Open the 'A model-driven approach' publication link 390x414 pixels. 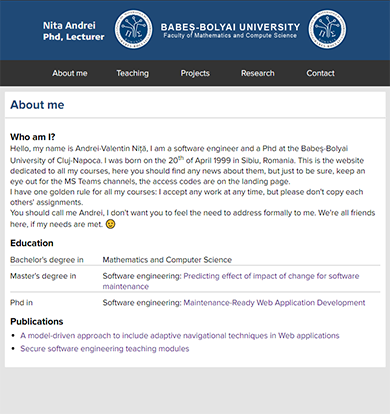(x=180, y=335)
